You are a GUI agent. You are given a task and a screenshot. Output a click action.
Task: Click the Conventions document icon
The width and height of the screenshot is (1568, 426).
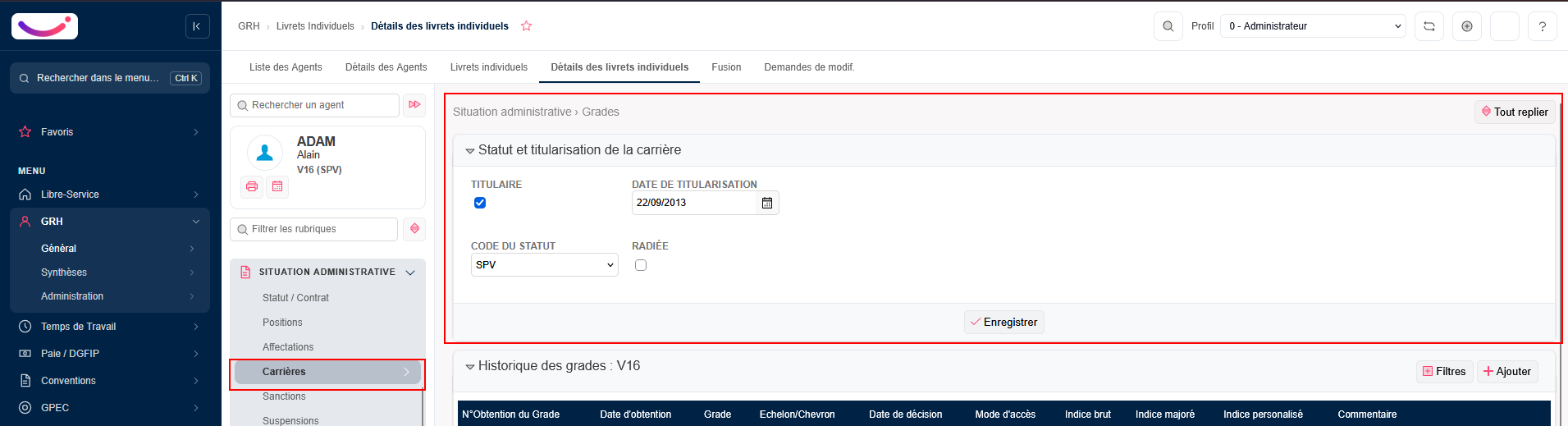point(25,381)
